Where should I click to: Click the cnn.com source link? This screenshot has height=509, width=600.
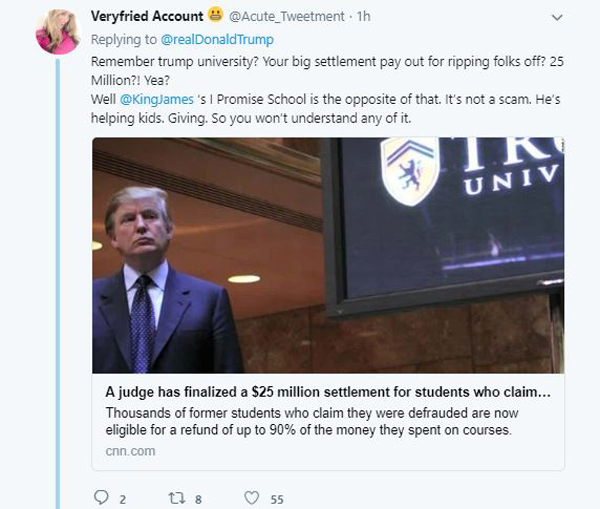click(130, 451)
